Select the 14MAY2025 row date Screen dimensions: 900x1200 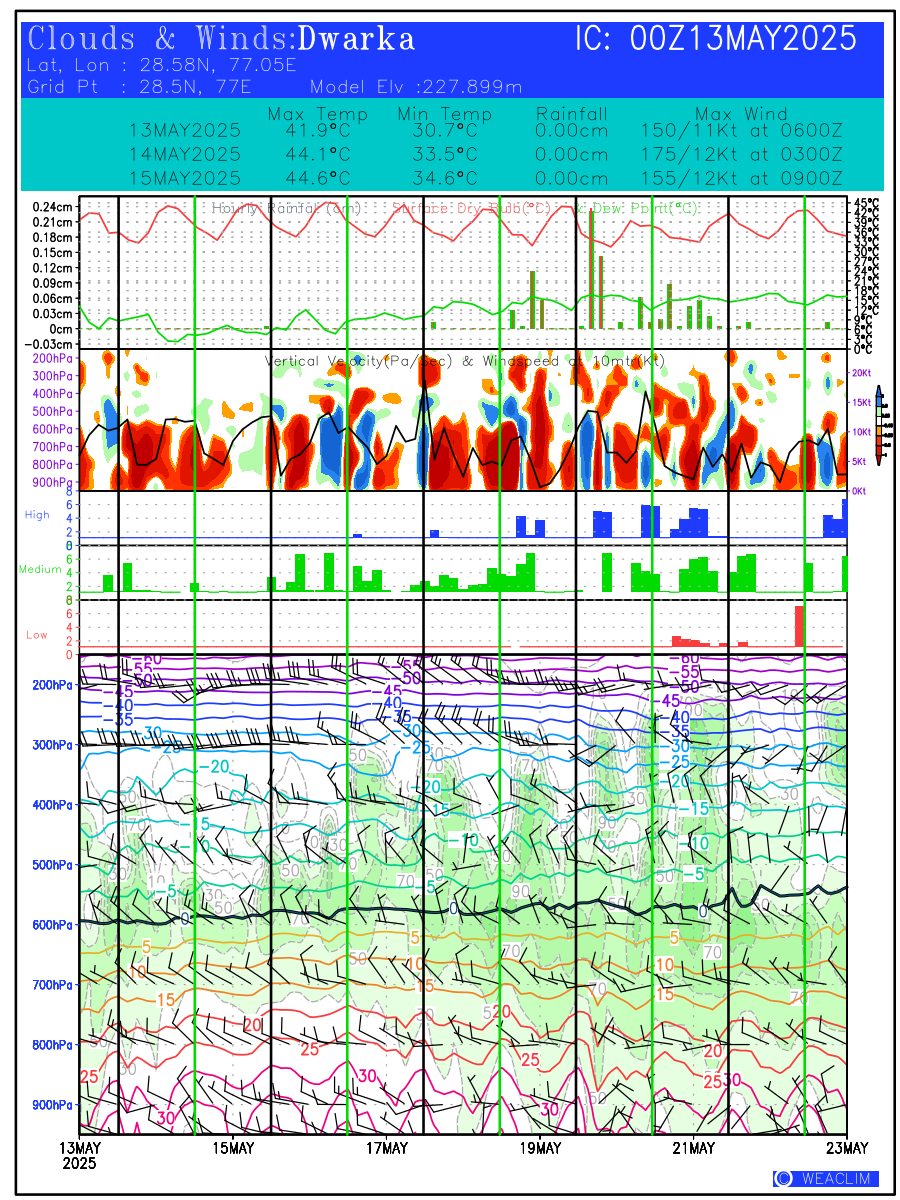(185, 155)
